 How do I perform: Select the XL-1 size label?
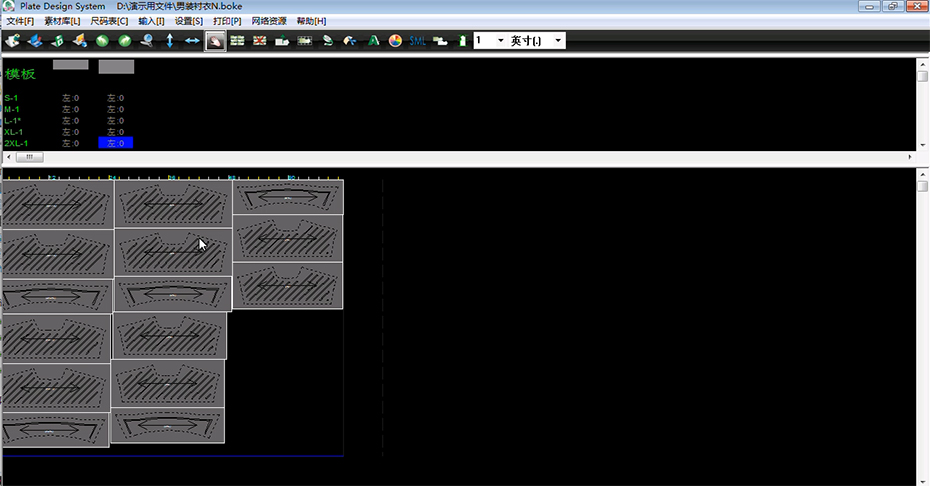[13, 132]
